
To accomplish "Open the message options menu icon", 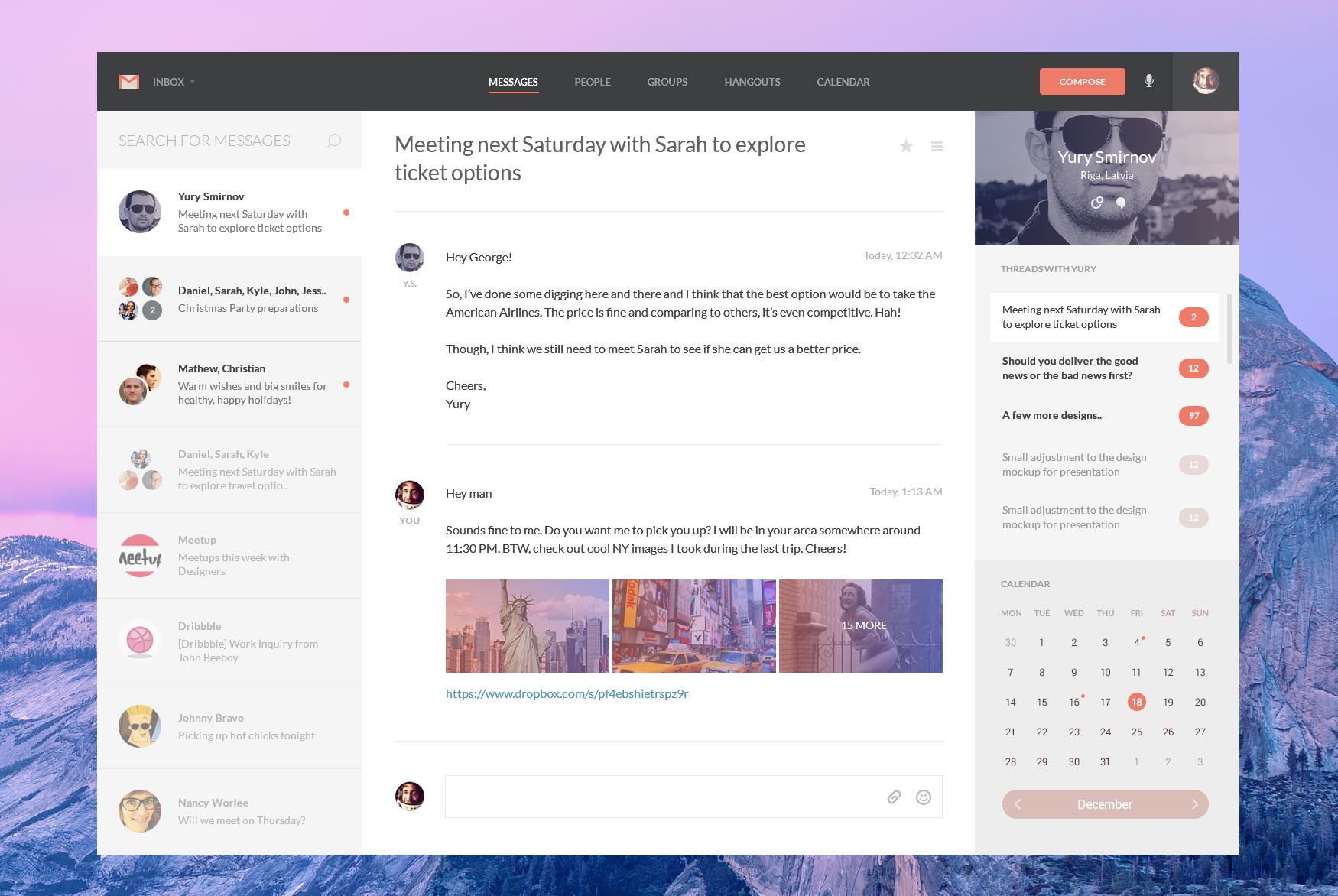I will pos(937,146).
